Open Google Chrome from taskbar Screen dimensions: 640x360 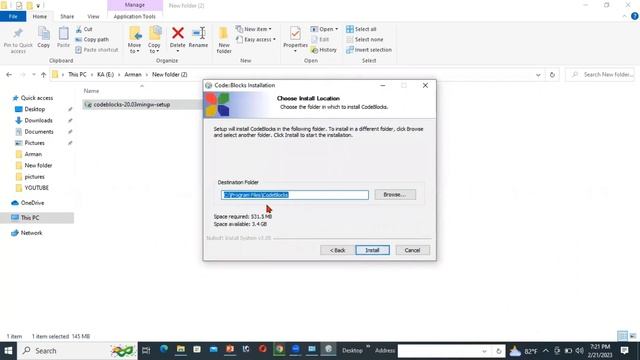(279, 349)
